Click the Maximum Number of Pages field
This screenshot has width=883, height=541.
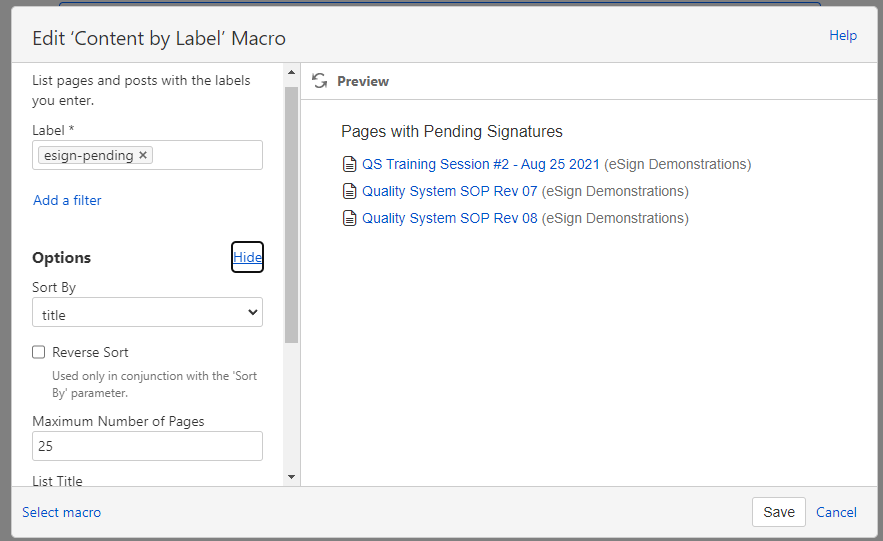147,446
